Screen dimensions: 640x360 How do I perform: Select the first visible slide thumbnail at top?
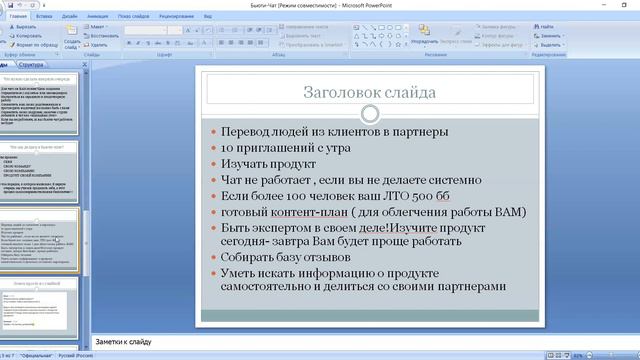coord(39,104)
